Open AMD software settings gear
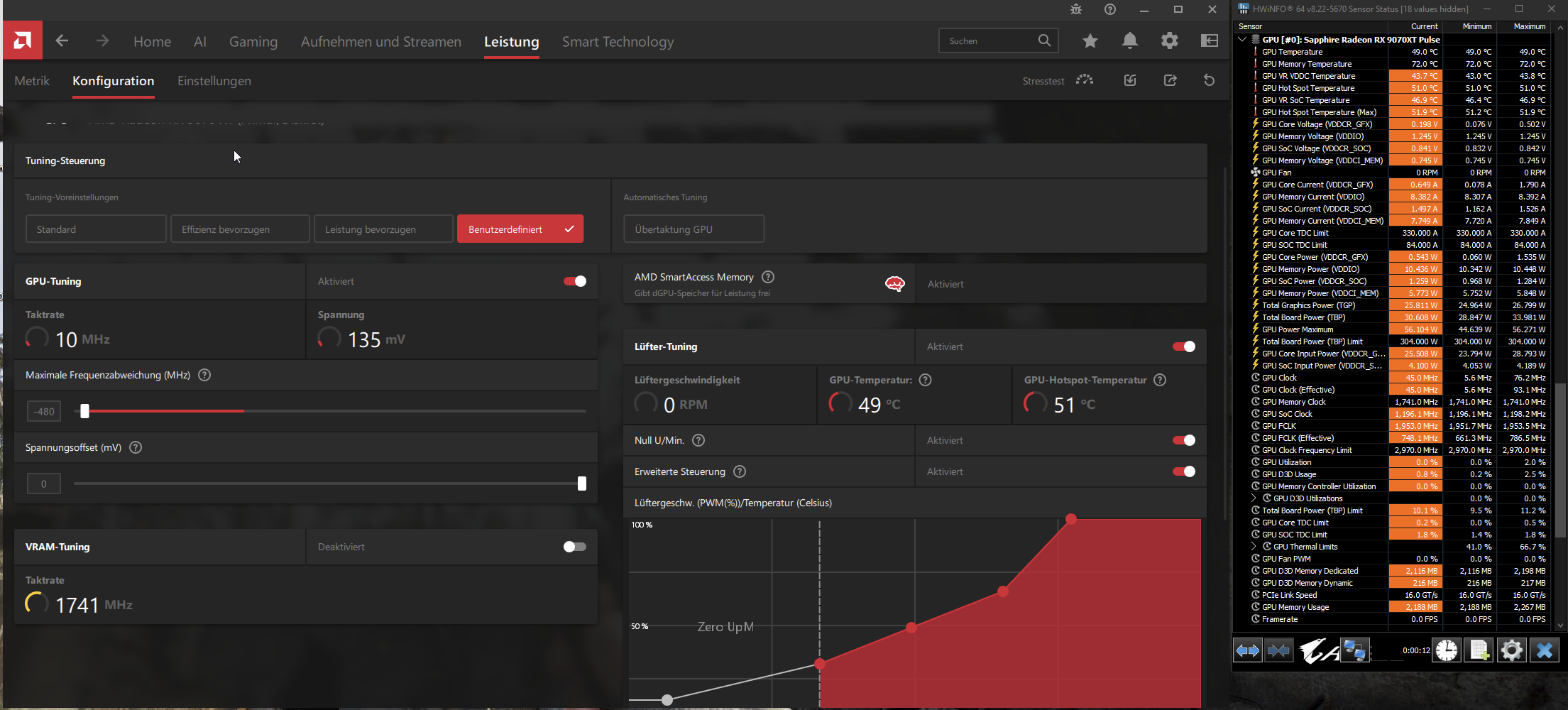 [1170, 40]
